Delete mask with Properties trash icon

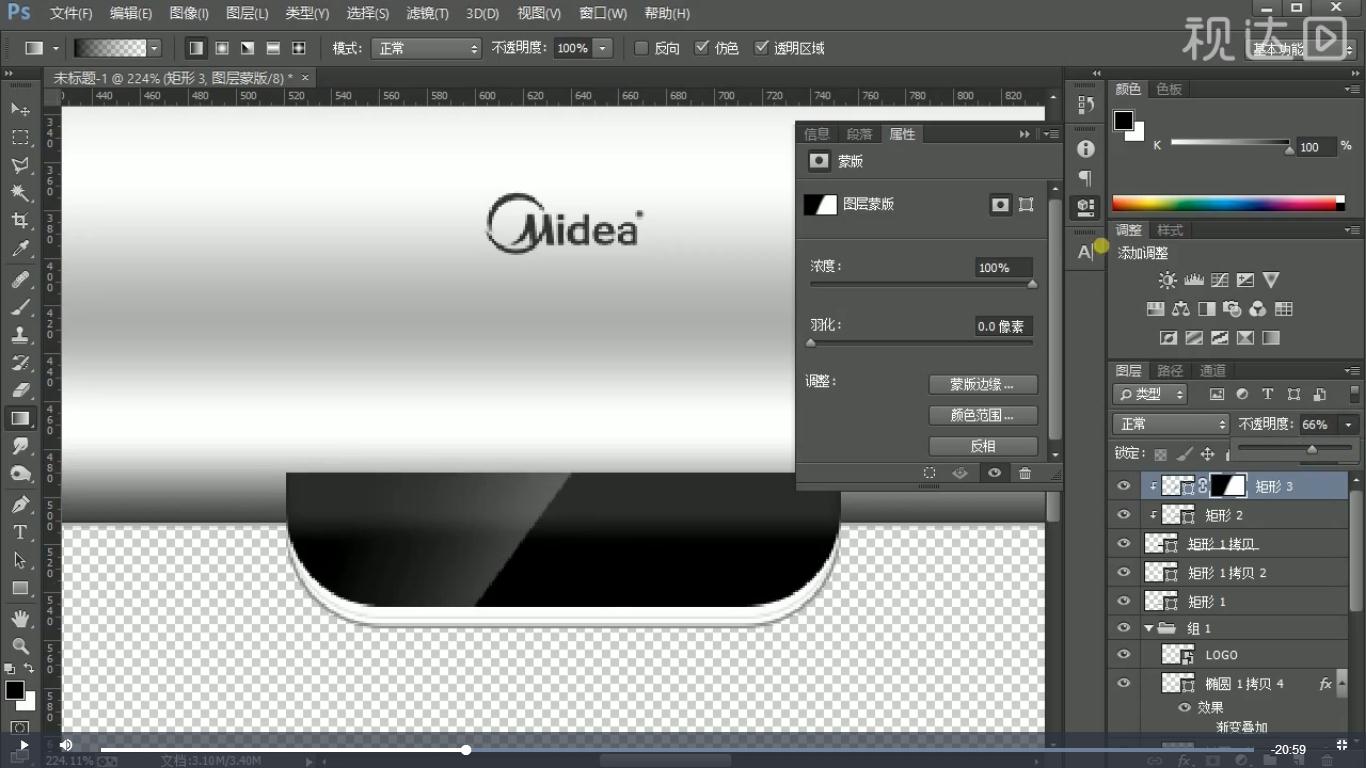click(x=1025, y=473)
